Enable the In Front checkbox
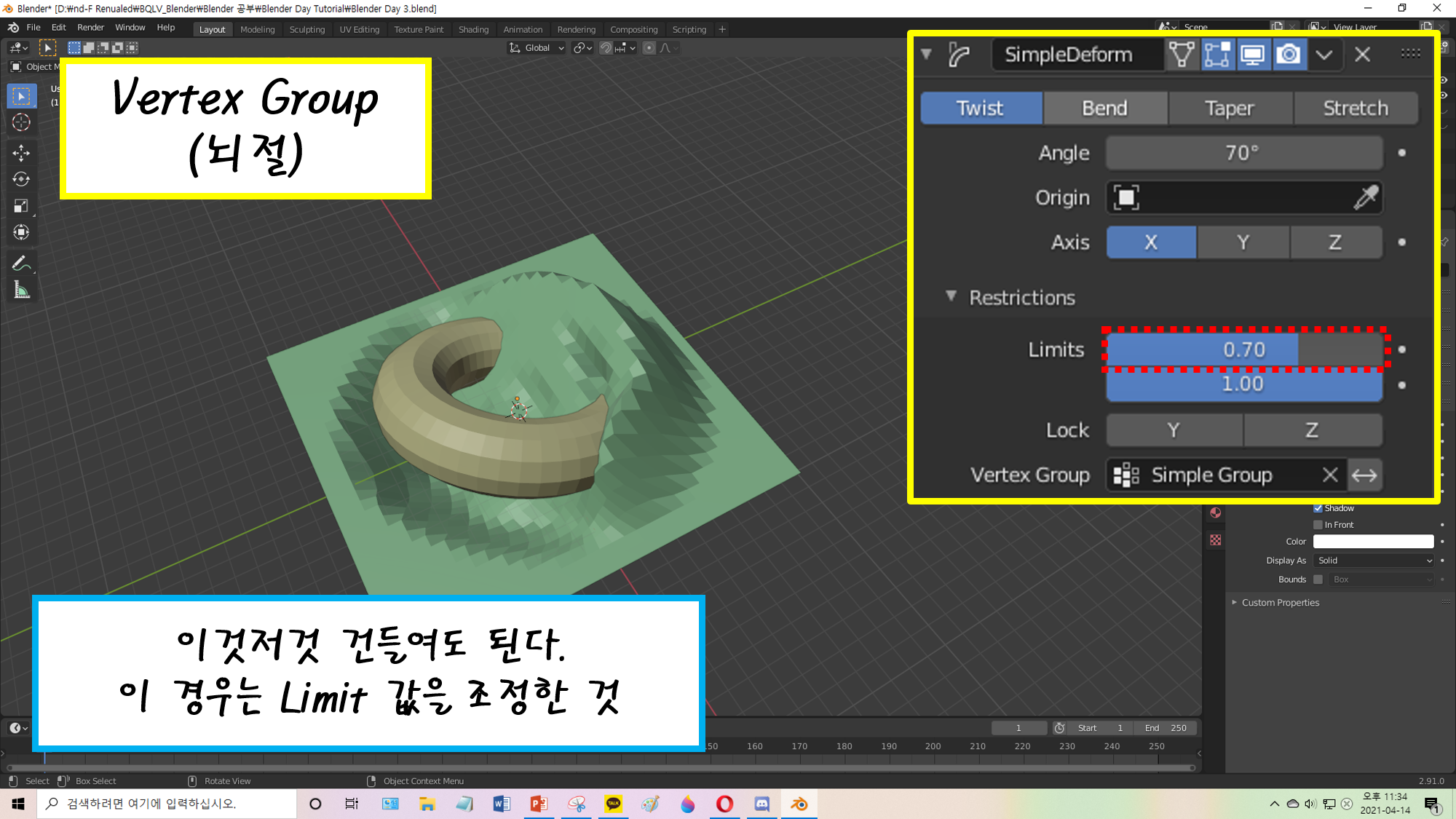 pos(1318,525)
